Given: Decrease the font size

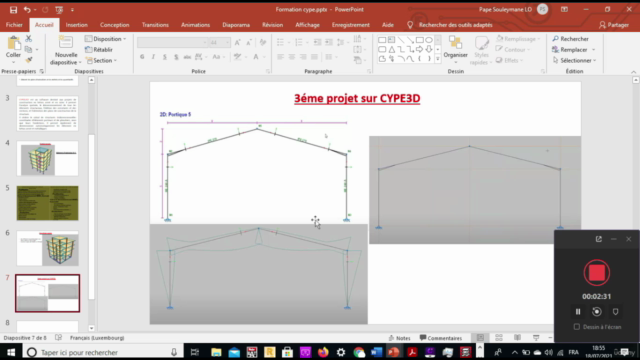Looking at the screenshot, I should [249, 42].
